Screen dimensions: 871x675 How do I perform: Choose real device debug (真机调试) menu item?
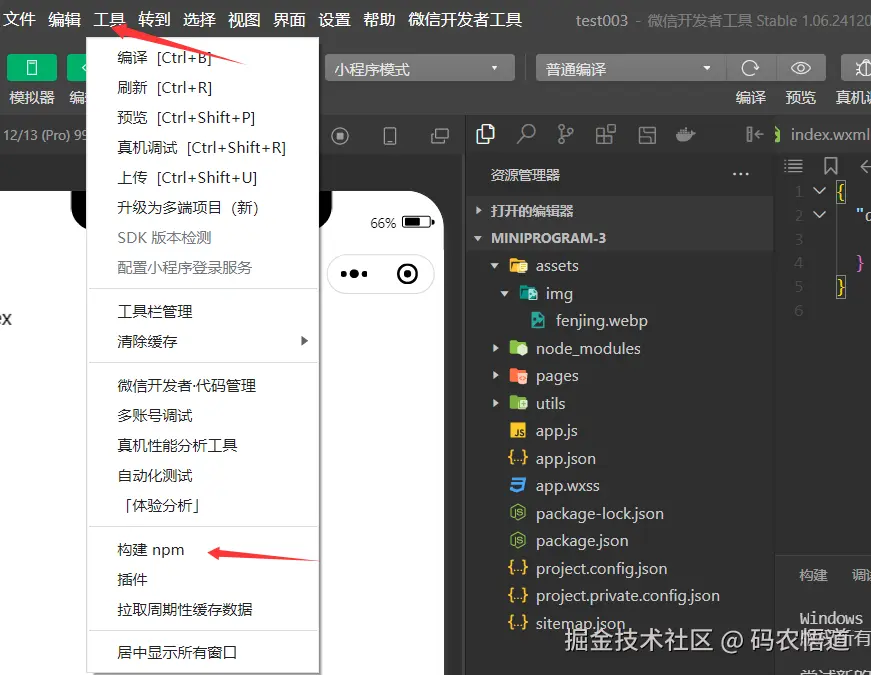point(203,148)
